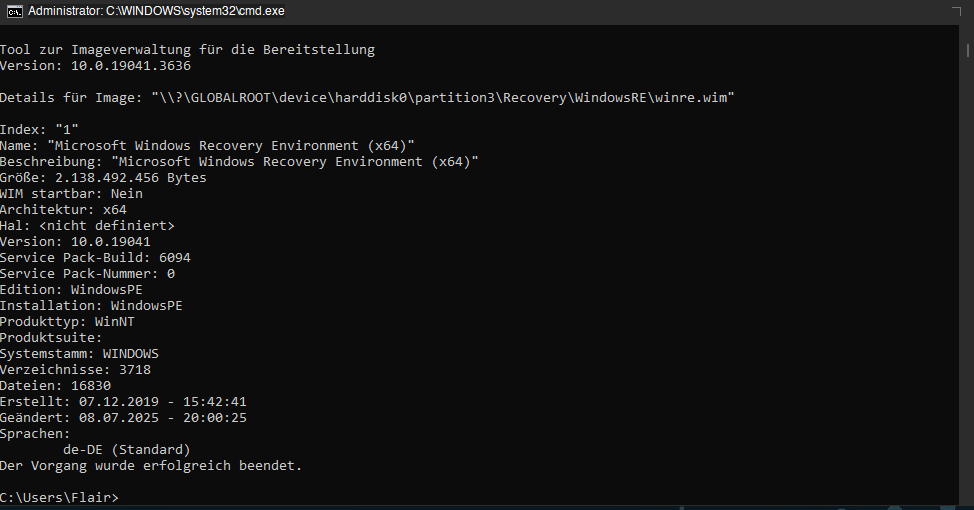
Task: Open the cmd.exe system menu icon
Action: tap(14, 11)
